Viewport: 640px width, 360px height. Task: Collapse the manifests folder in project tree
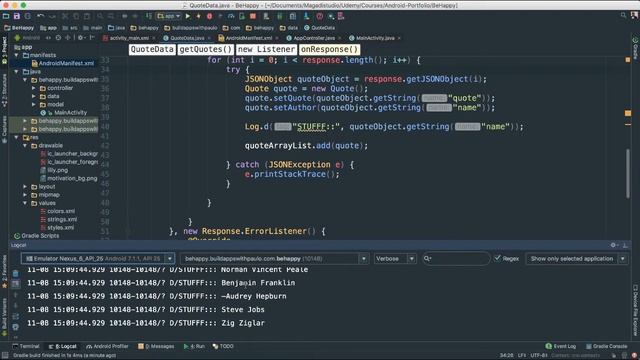click(16, 55)
